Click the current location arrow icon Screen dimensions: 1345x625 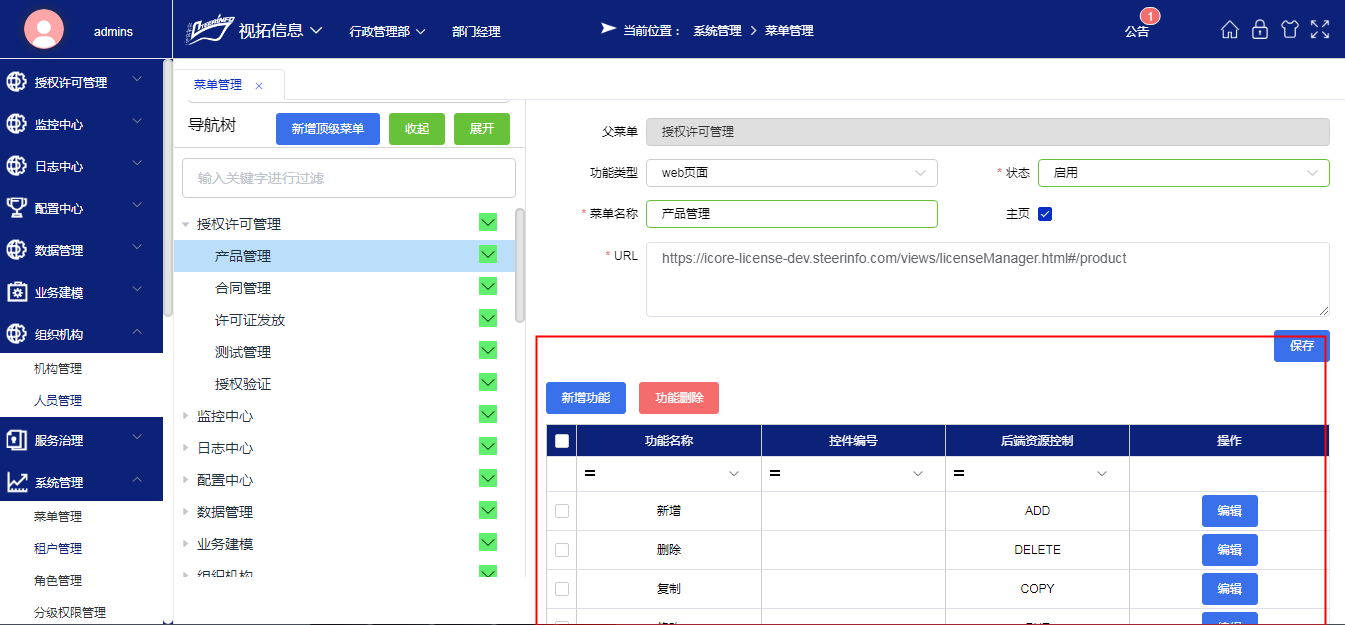point(608,29)
